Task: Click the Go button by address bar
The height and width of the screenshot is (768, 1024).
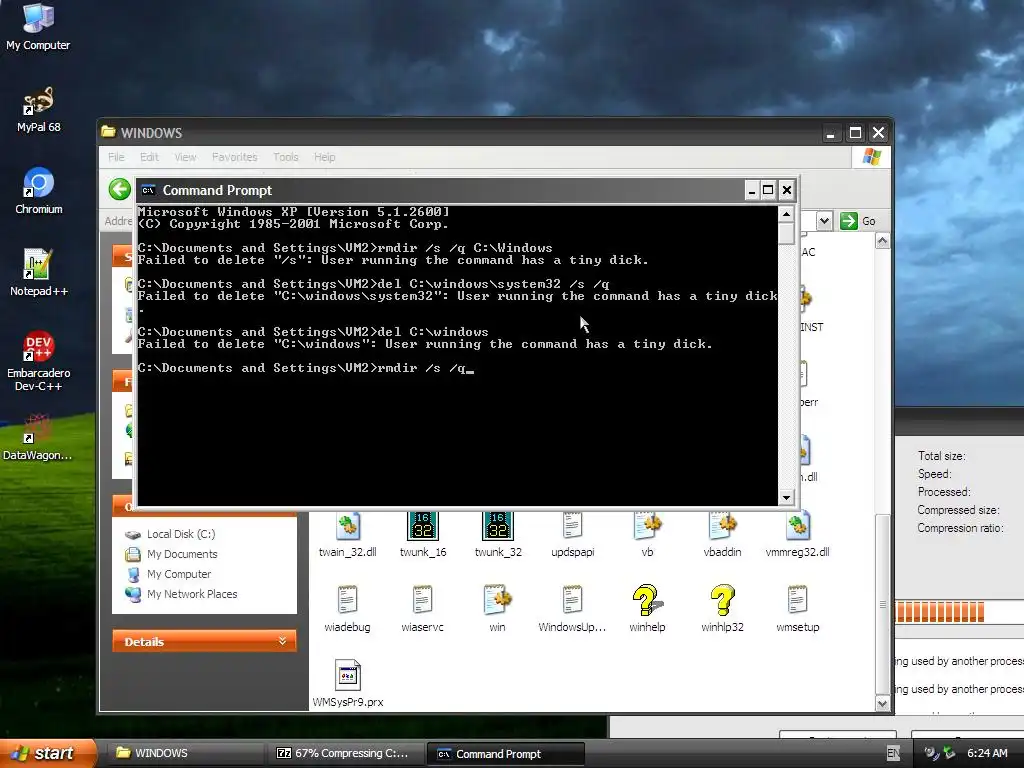Action: coord(858,221)
